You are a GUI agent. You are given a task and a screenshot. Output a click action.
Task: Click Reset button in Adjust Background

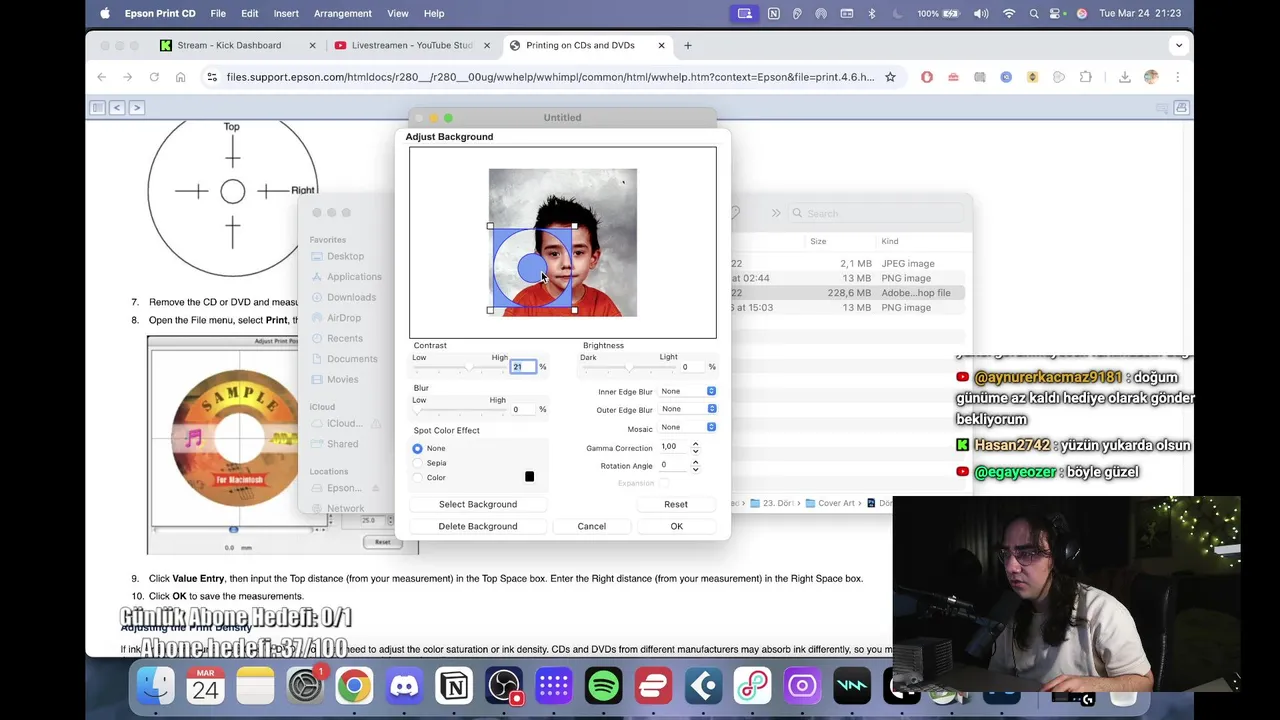676,504
